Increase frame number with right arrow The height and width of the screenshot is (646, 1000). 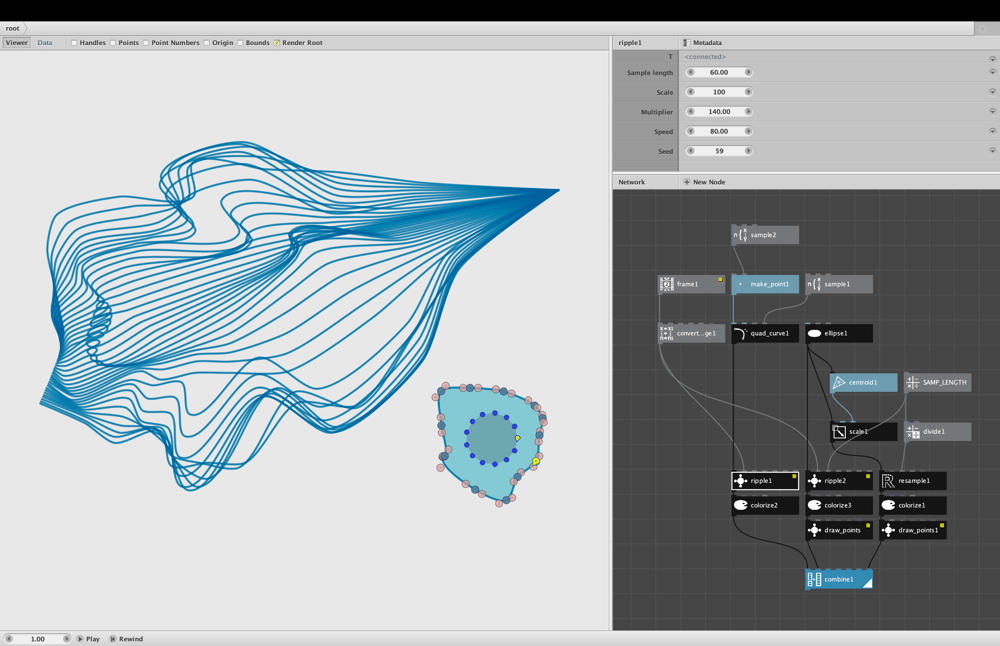66,638
